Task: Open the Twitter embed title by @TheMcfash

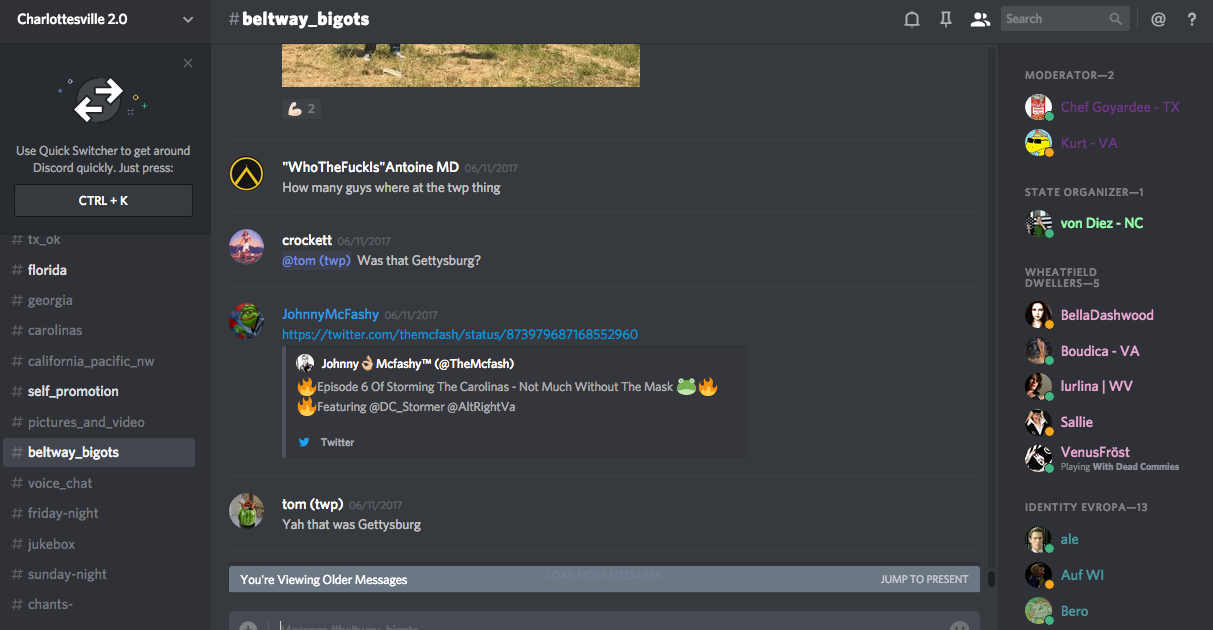Action: (x=417, y=364)
